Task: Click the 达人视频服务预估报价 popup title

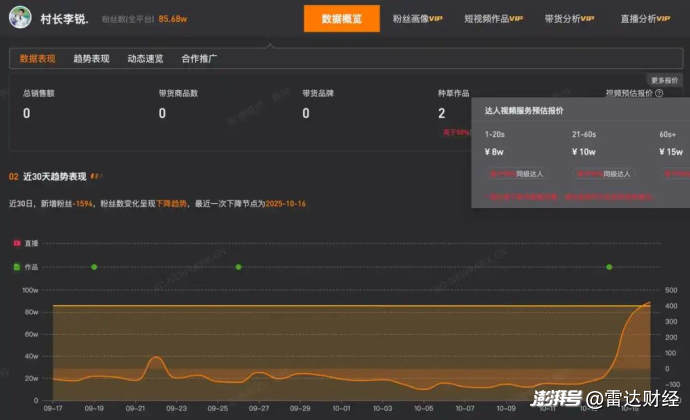Action: (x=524, y=111)
